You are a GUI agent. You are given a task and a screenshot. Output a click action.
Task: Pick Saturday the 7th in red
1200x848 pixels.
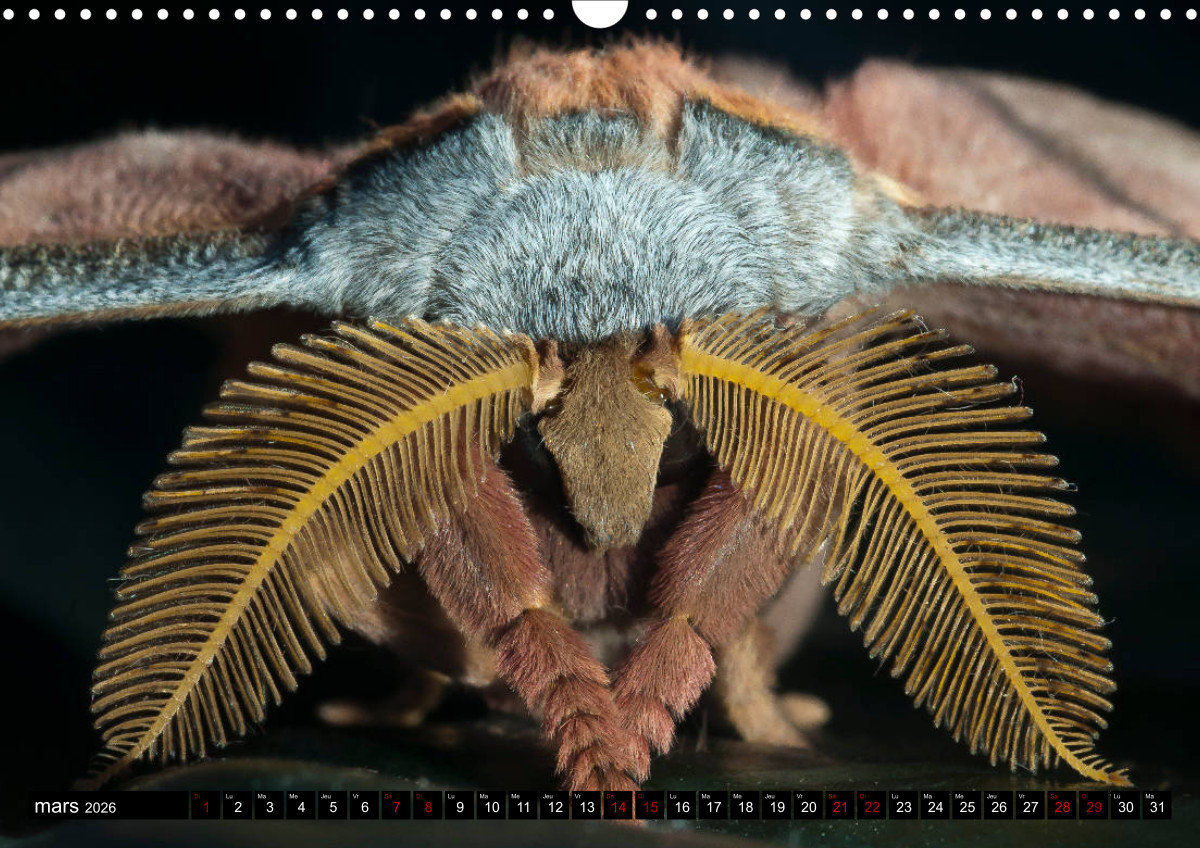point(396,807)
